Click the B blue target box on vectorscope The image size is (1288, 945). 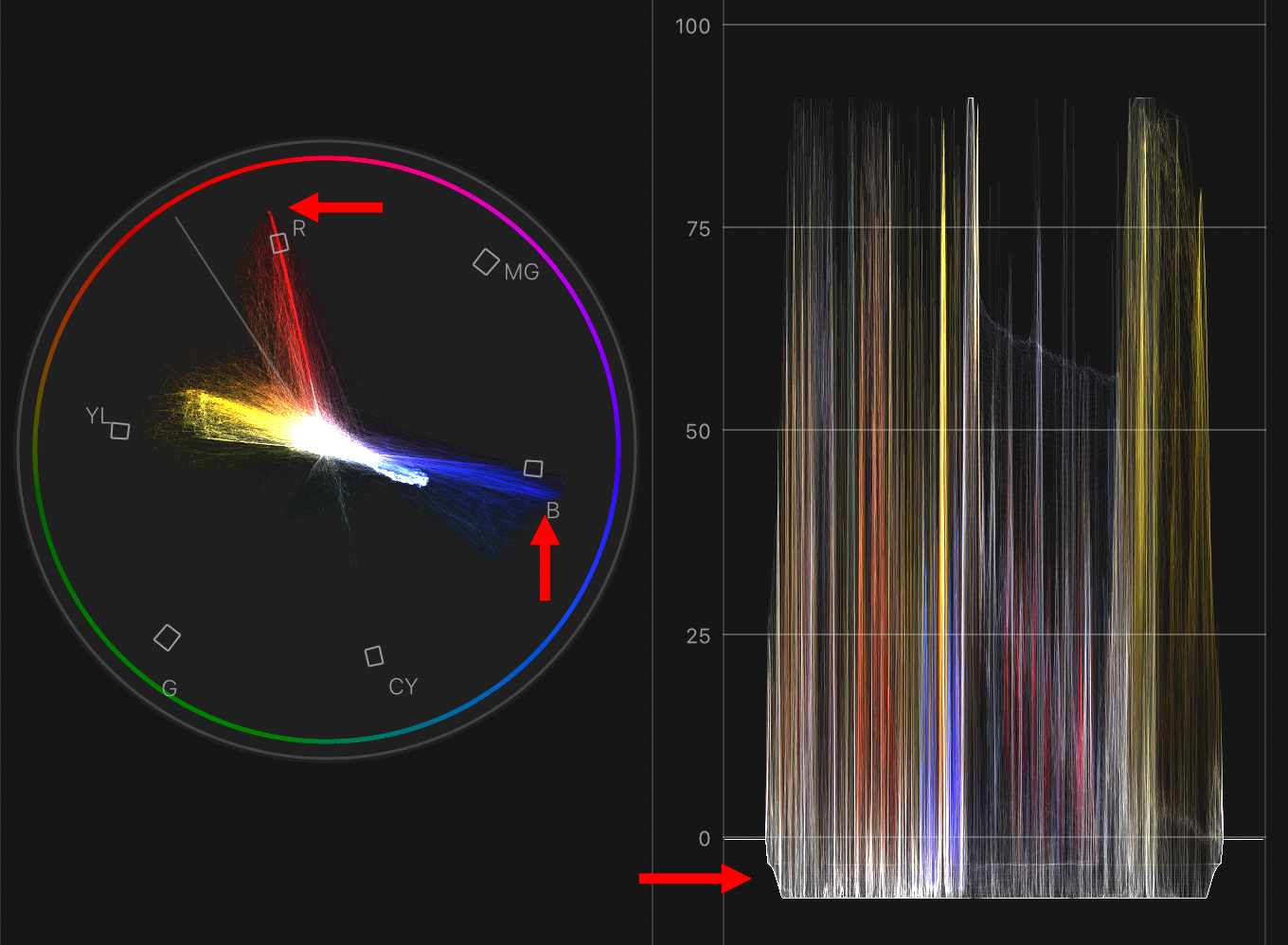tap(533, 468)
